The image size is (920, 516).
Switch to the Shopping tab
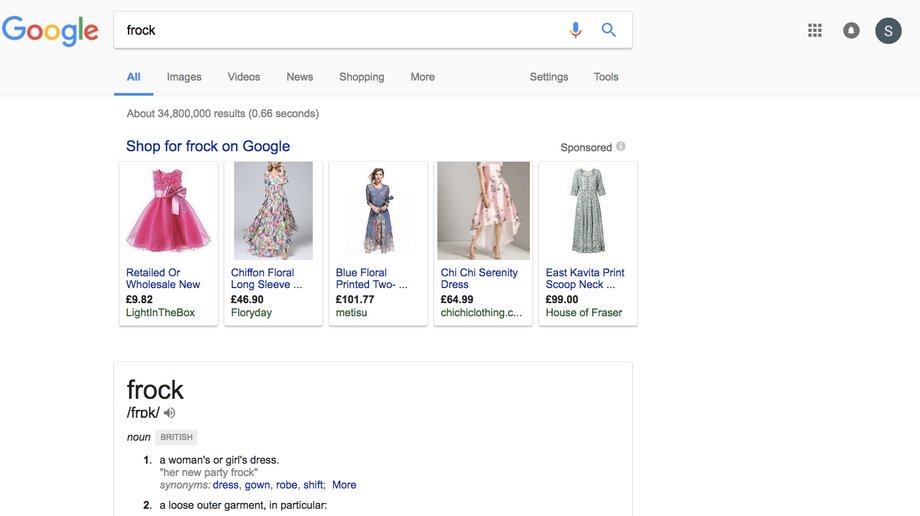coord(361,77)
